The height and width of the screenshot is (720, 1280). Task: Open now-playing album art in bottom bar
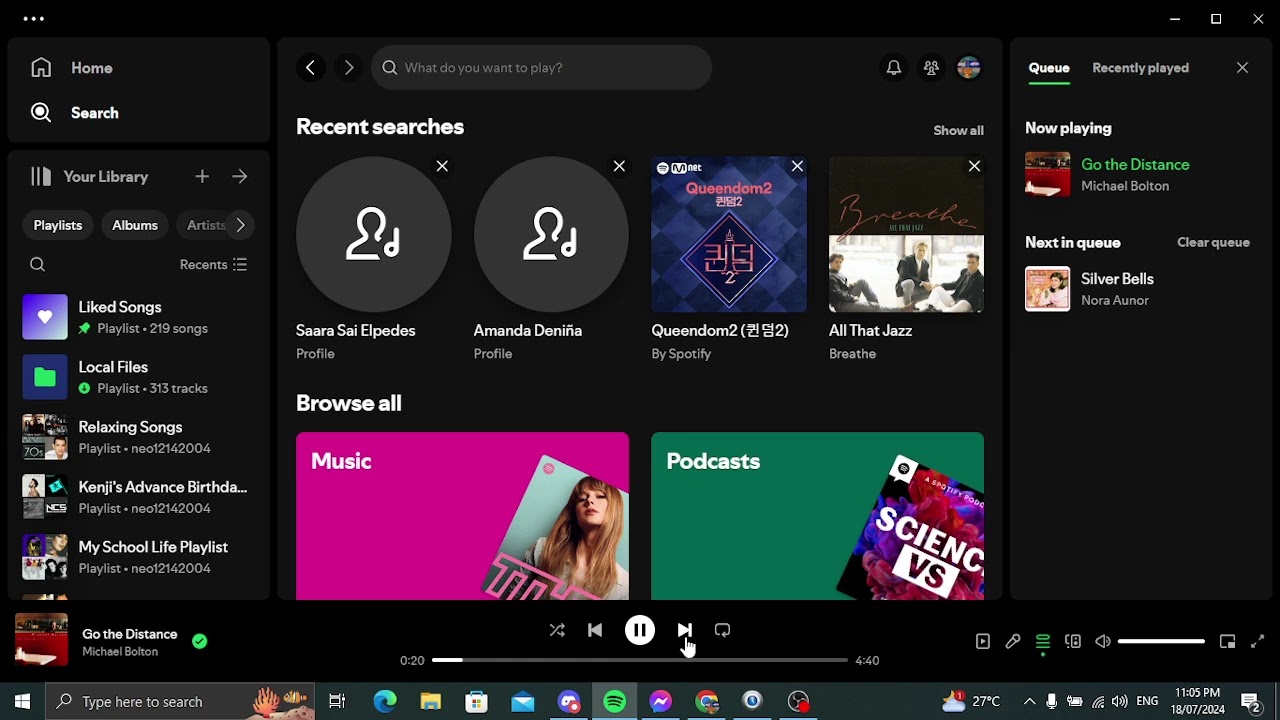[x=41, y=640]
